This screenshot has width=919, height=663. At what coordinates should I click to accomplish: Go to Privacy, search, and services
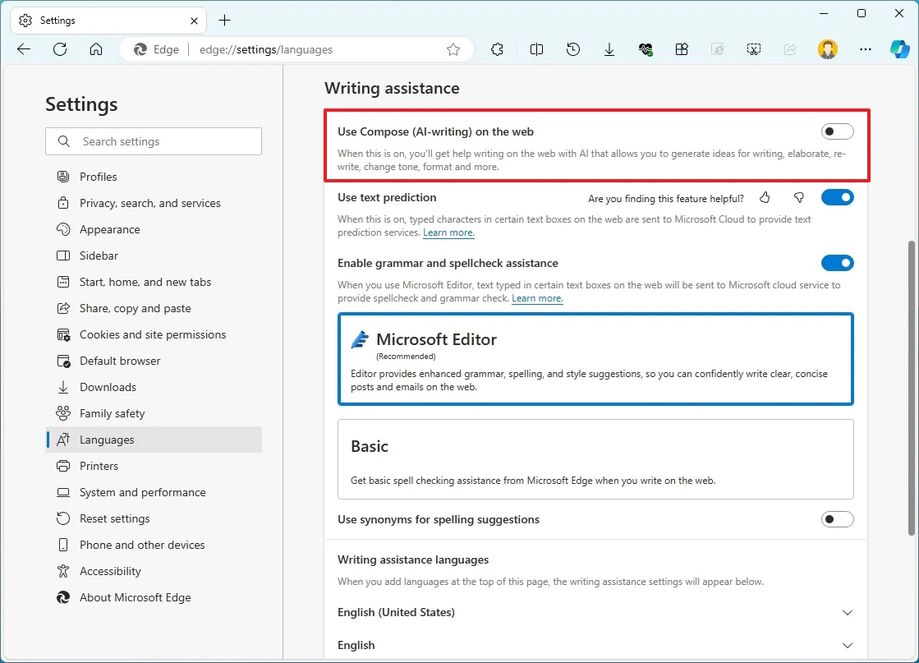tap(150, 203)
